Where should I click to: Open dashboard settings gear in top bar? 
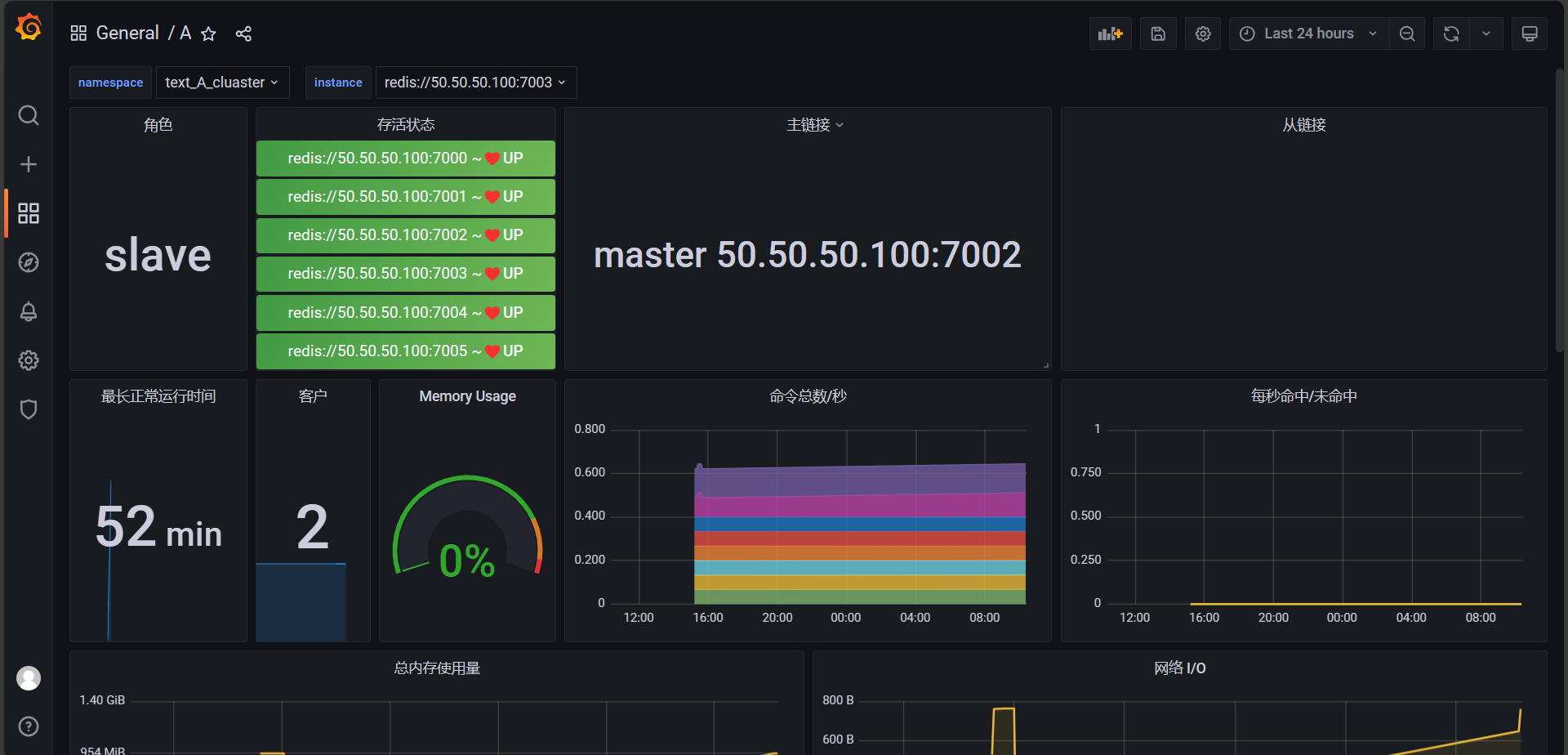1203,34
